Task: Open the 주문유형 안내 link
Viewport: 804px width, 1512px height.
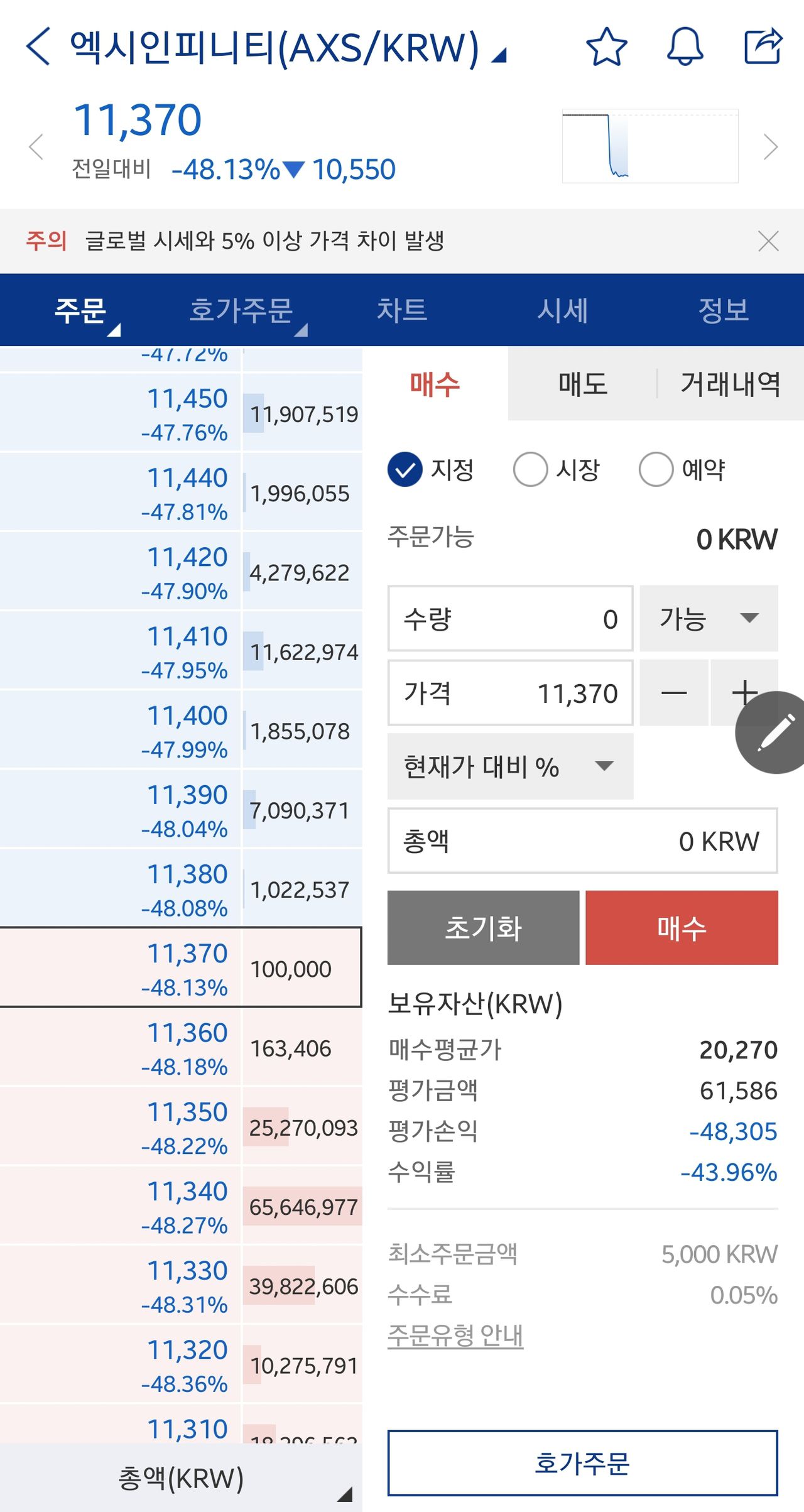Action: [x=455, y=1335]
